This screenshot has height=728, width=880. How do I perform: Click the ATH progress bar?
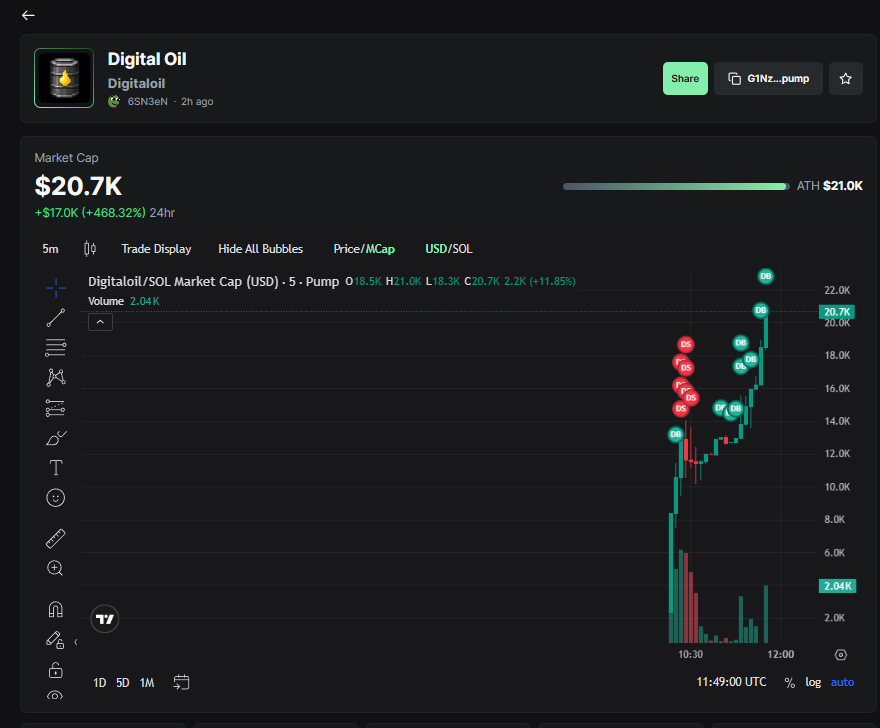point(676,186)
